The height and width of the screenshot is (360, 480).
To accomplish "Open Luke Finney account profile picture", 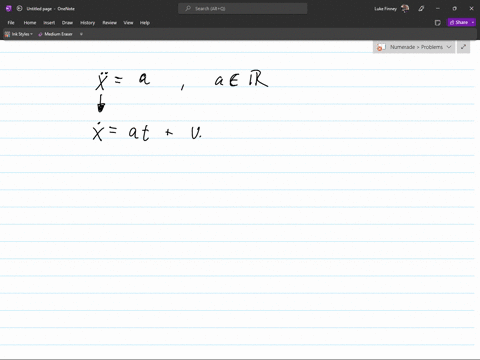I will 405,9.
